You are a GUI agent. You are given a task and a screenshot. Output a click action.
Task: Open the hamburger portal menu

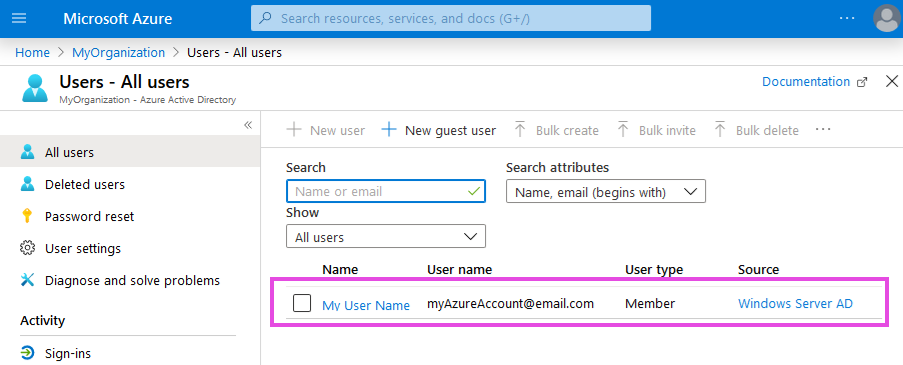pos(19,18)
